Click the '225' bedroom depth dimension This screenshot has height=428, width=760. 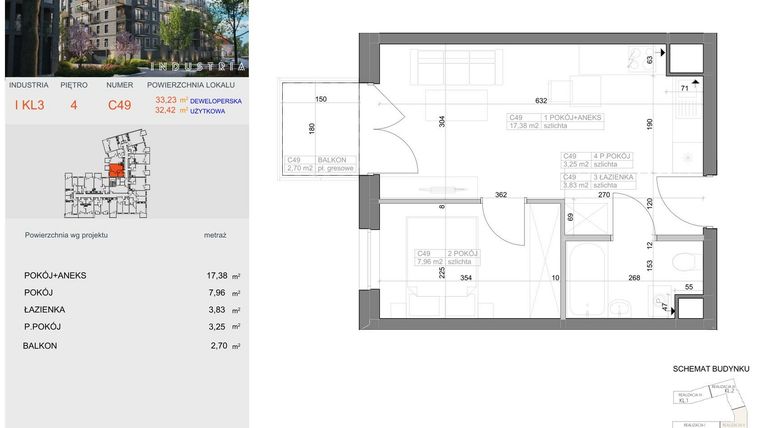(x=442, y=272)
